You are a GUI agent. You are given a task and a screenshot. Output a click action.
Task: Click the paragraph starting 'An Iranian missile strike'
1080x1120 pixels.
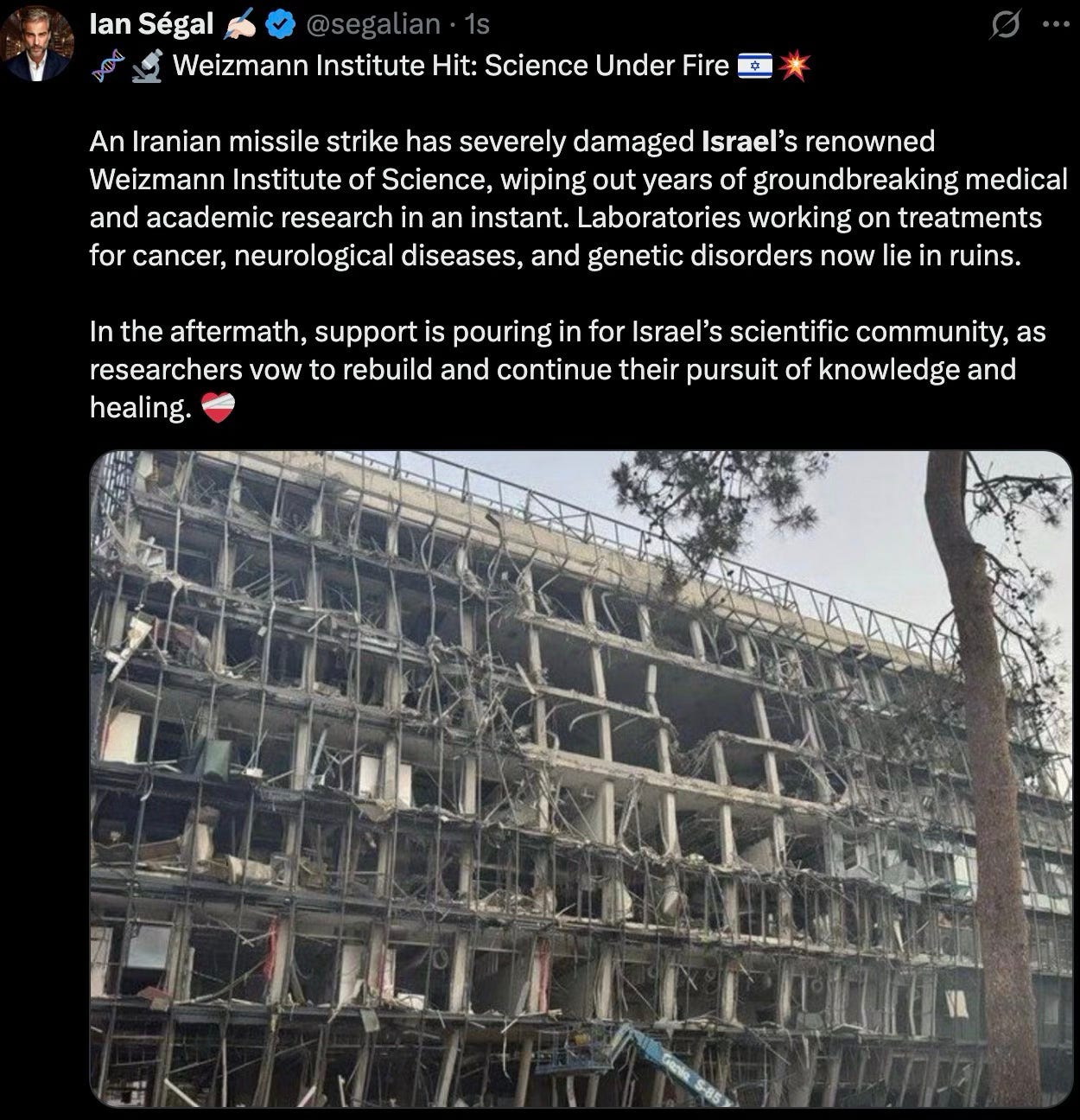[579, 198]
